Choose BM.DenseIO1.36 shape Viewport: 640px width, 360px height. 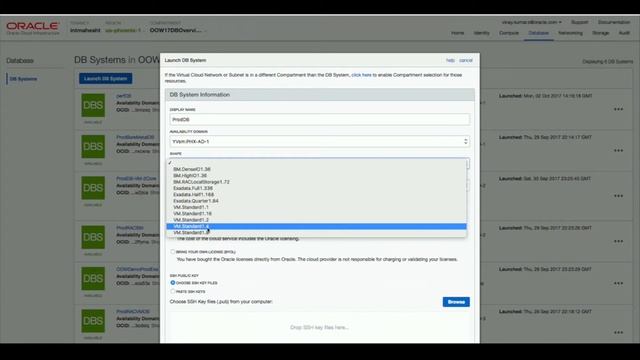pos(316,169)
